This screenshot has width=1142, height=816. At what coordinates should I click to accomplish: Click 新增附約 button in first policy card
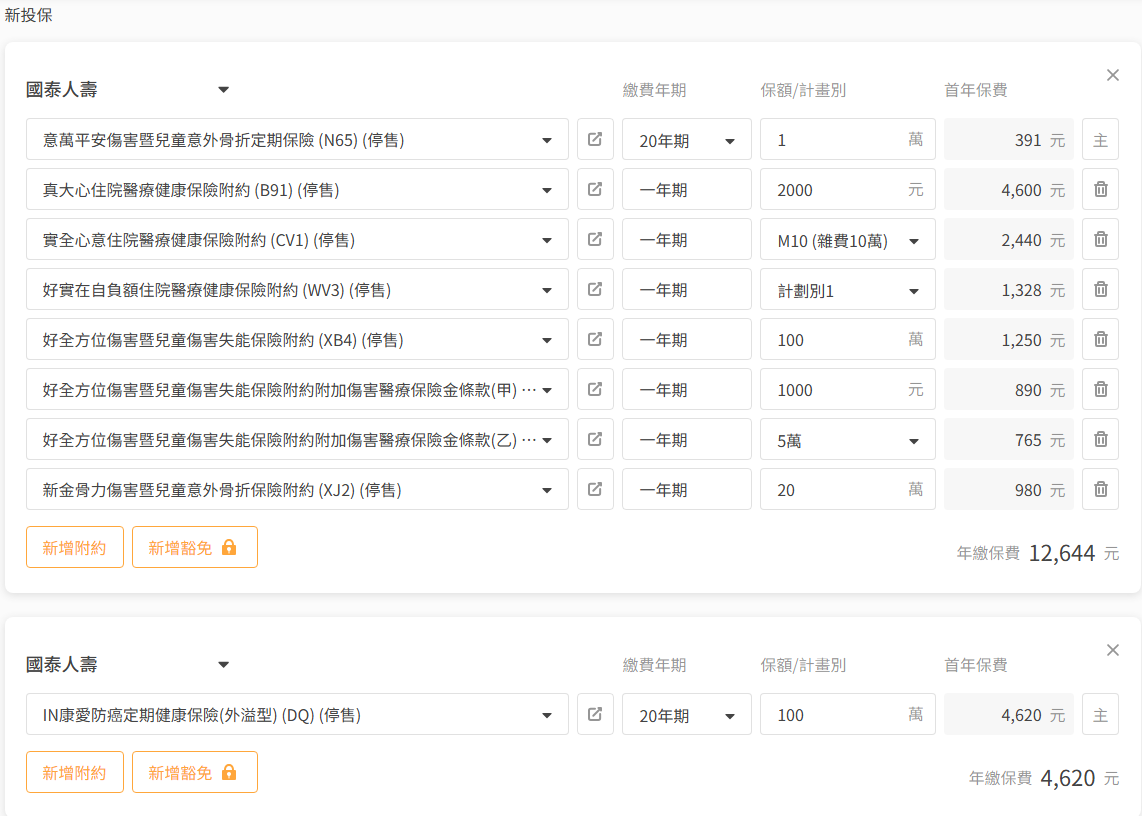point(74,547)
